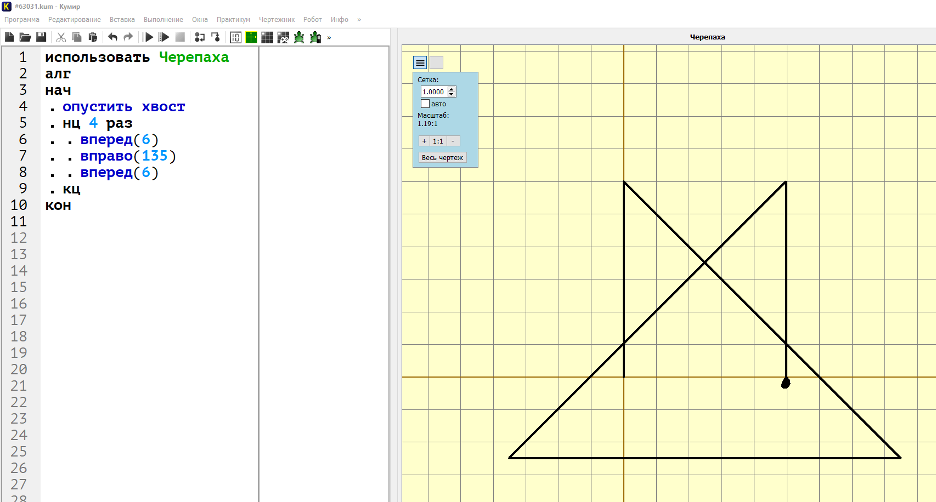
Task: Click the gray button beside the settings toggle
Action: 436,63
